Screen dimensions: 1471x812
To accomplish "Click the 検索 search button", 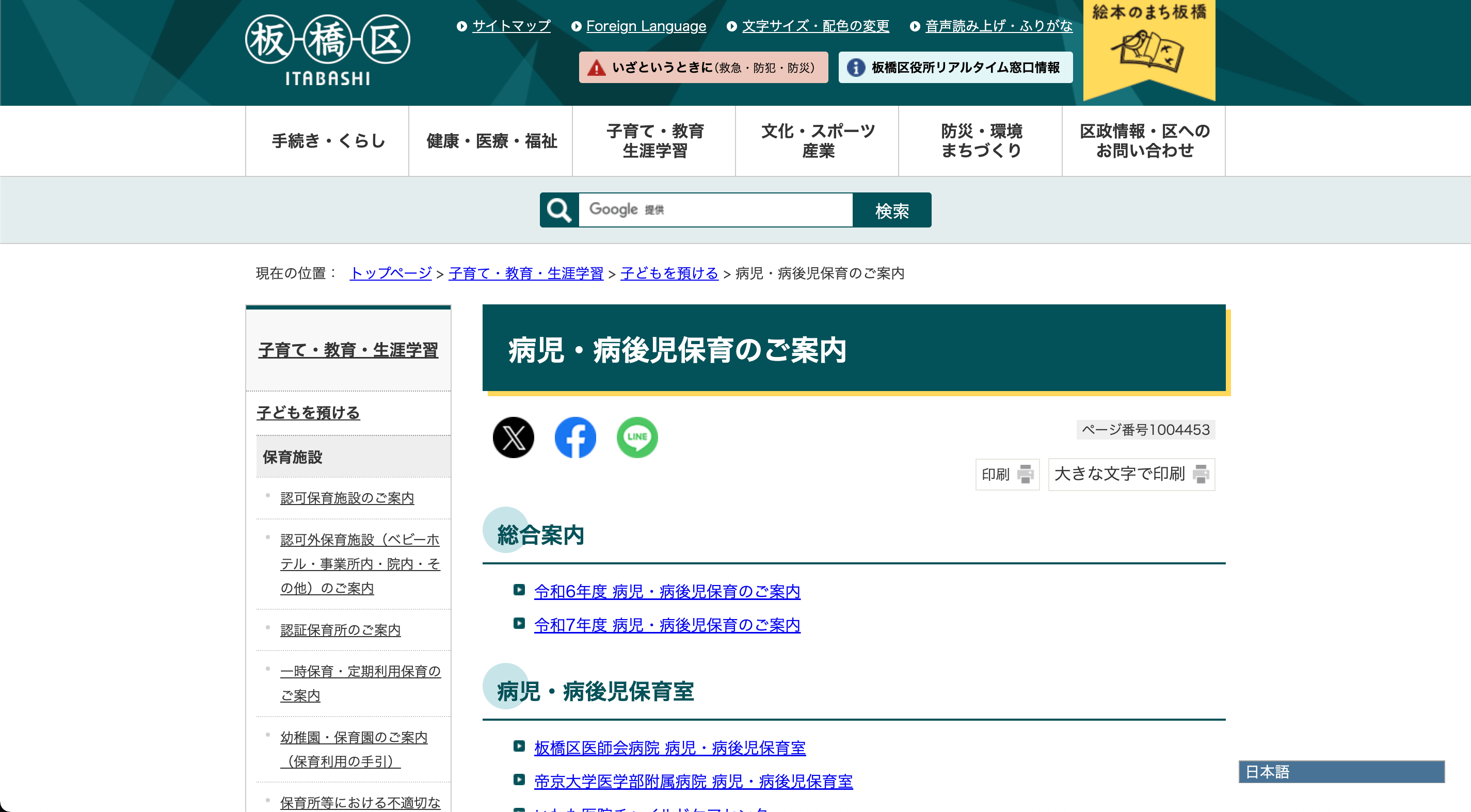I will 892,210.
